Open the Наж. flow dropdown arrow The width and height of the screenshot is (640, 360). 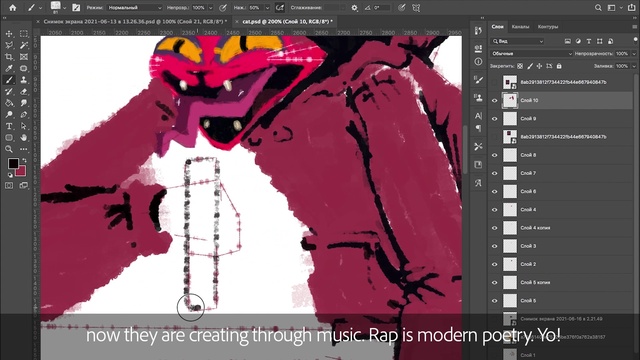coord(267,7)
